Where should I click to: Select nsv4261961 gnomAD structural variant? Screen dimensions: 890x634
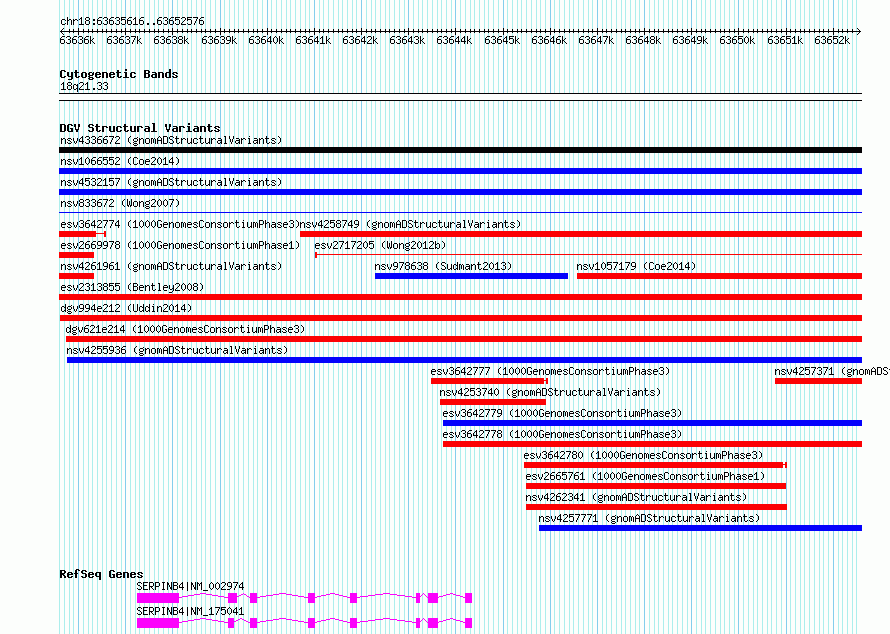(171, 266)
